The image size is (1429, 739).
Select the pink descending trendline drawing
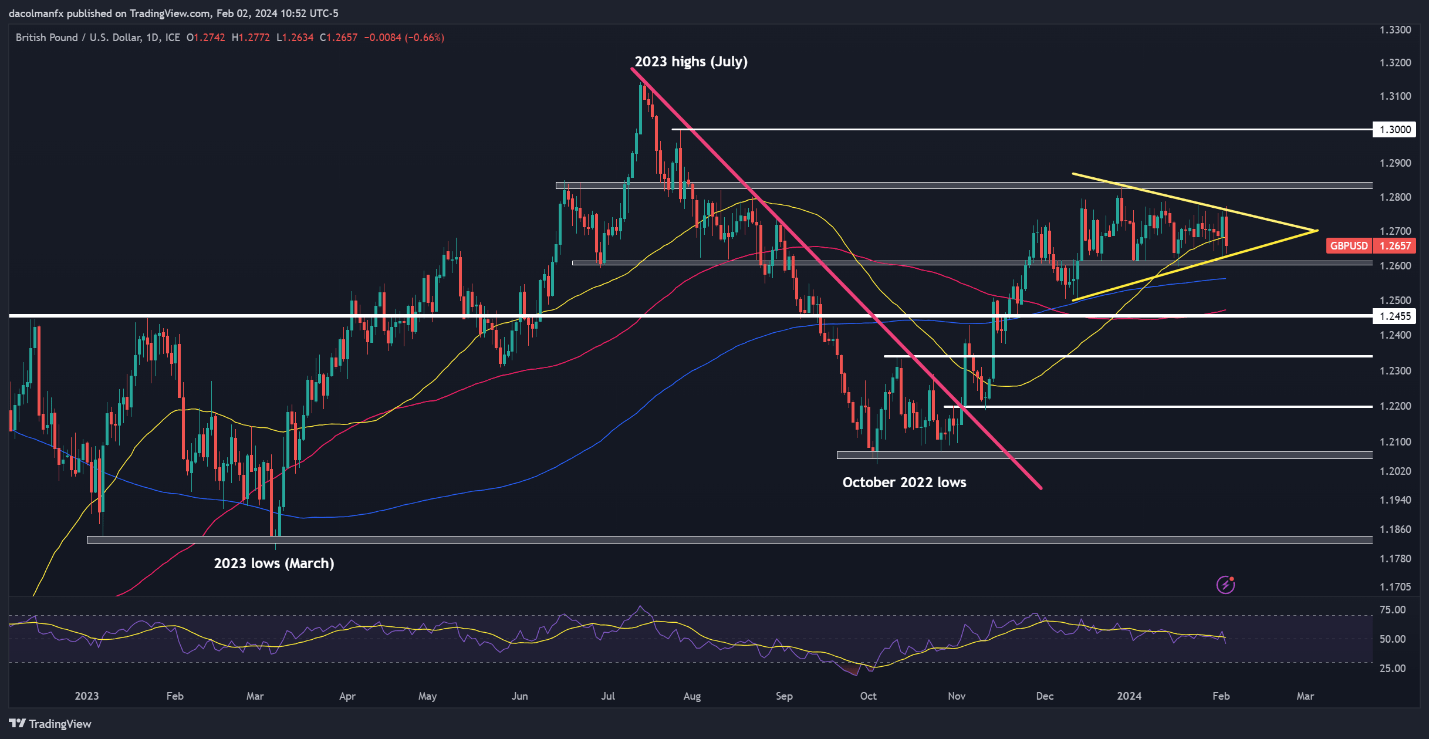point(838,278)
